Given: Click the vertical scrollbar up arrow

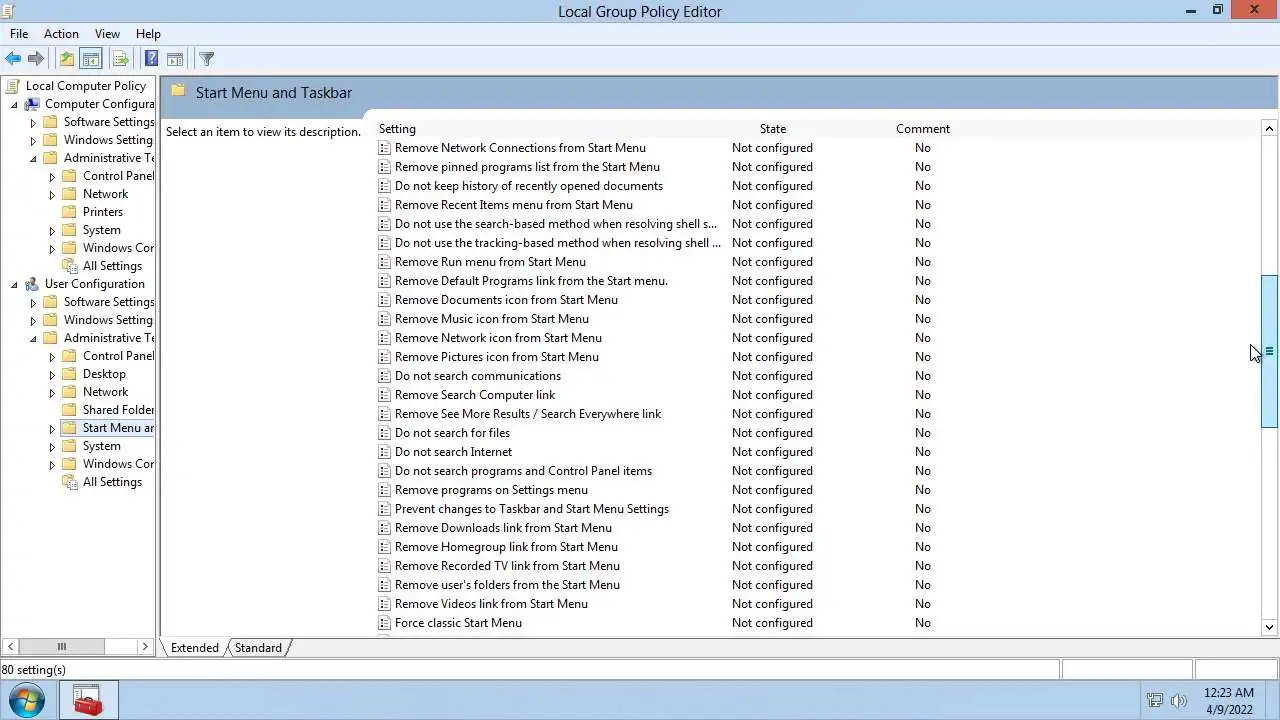Looking at the screenshot, I should [x=1269, y=128].
